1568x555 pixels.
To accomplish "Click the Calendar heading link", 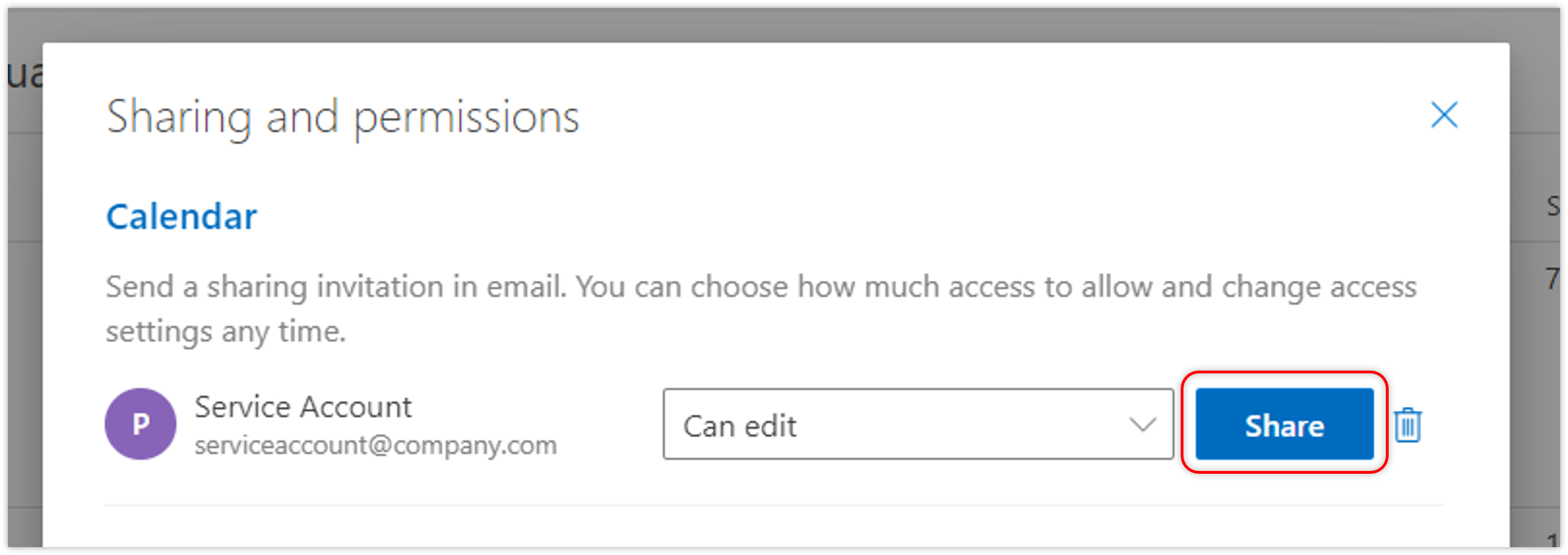I will pos(182,216).
